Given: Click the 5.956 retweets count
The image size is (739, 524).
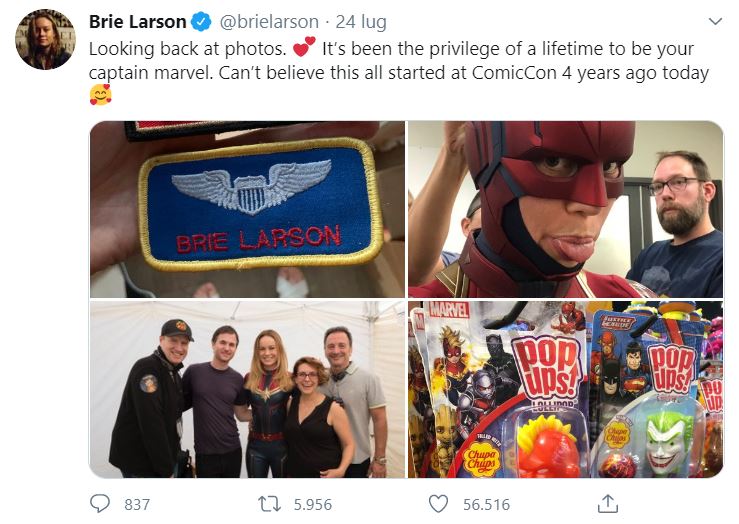Looking at the screenshot, I should click(x=313, y=505).
